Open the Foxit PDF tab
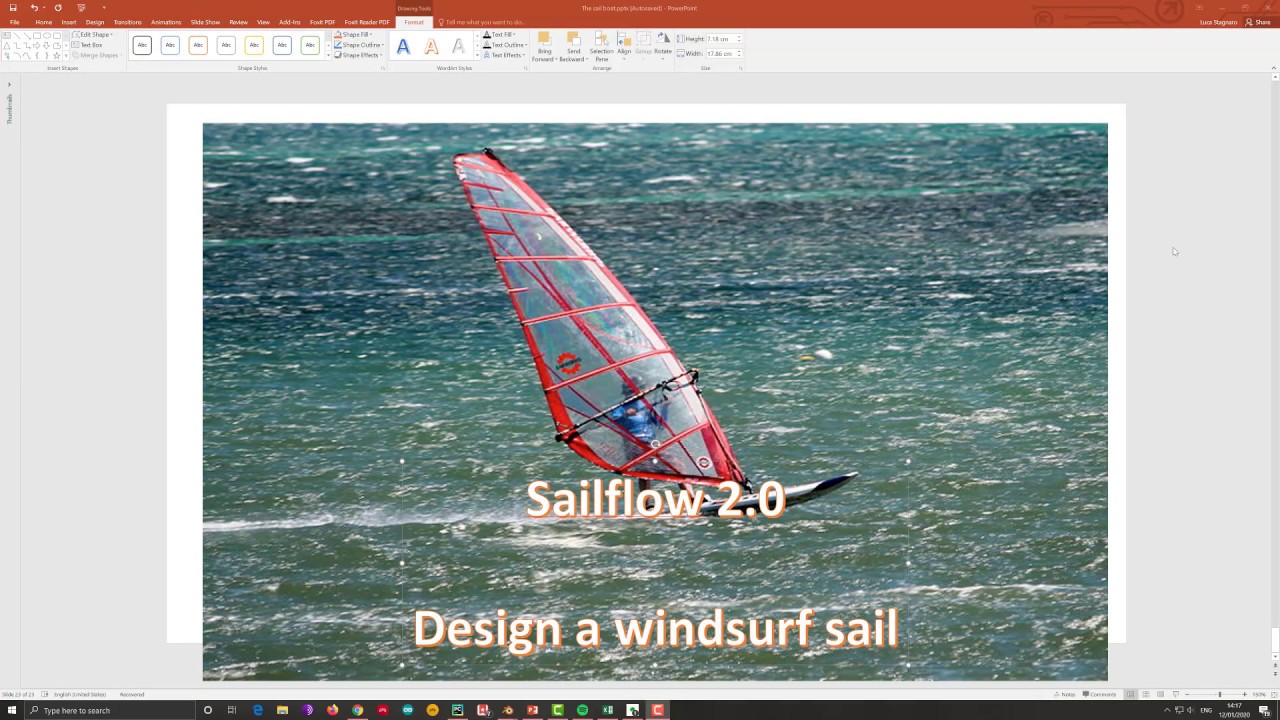Screen dimensions: 1280x720 [x=322, y=22]
